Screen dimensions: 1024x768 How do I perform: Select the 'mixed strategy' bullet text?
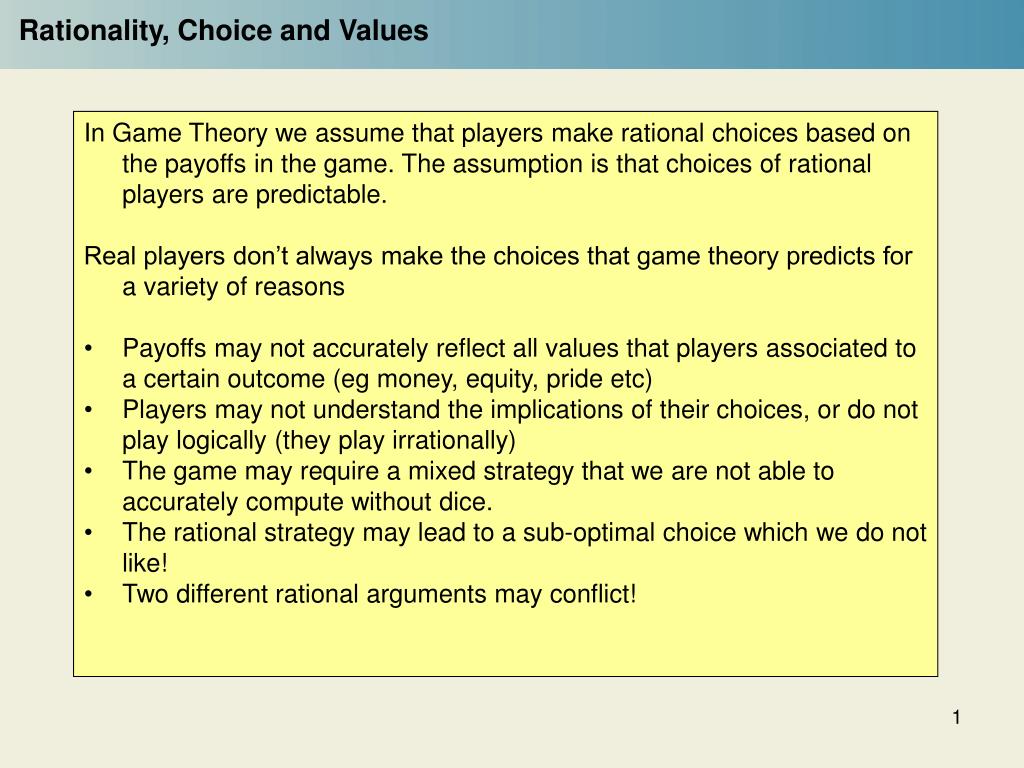coord(478,487)
